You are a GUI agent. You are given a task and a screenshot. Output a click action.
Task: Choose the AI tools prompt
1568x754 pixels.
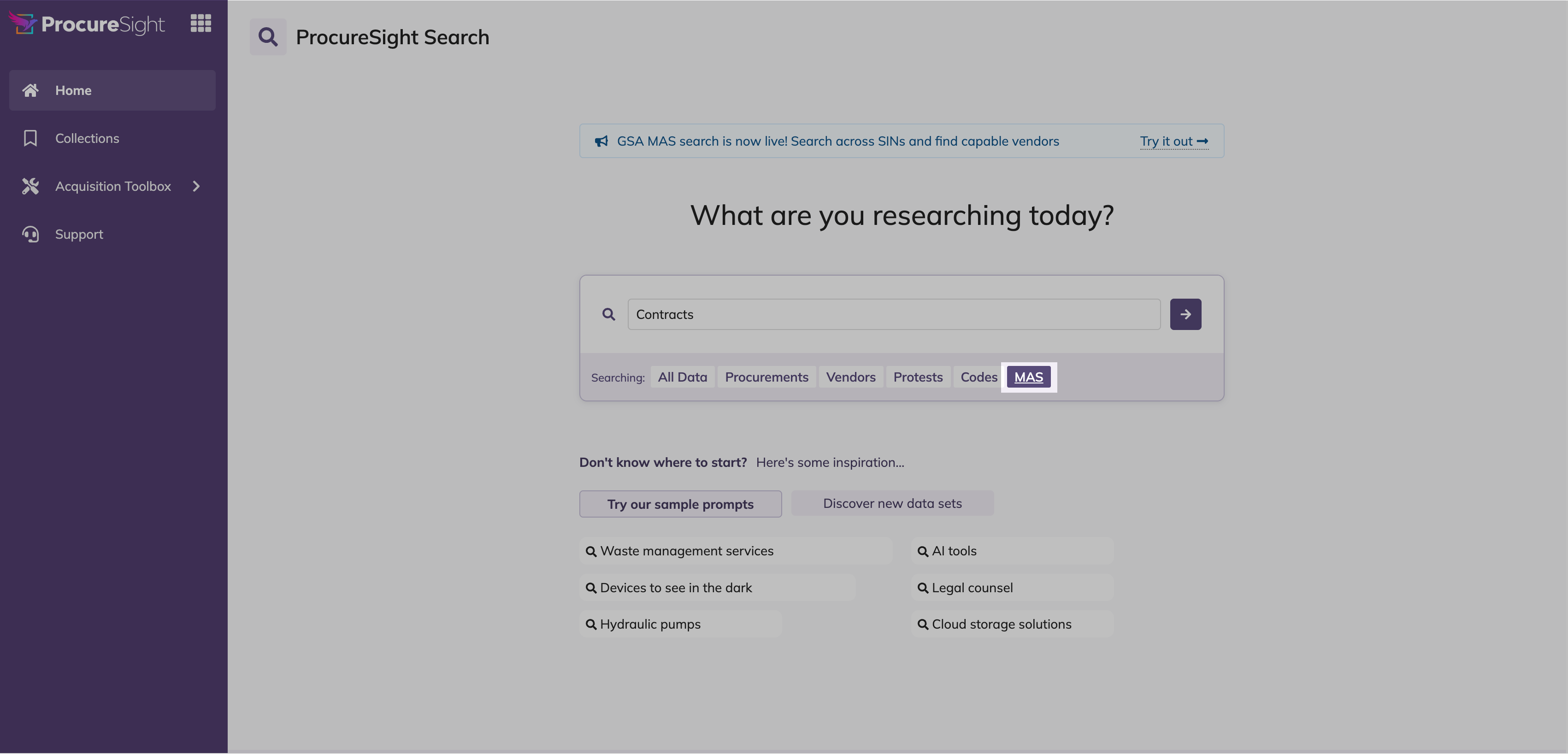[1012, 551]
